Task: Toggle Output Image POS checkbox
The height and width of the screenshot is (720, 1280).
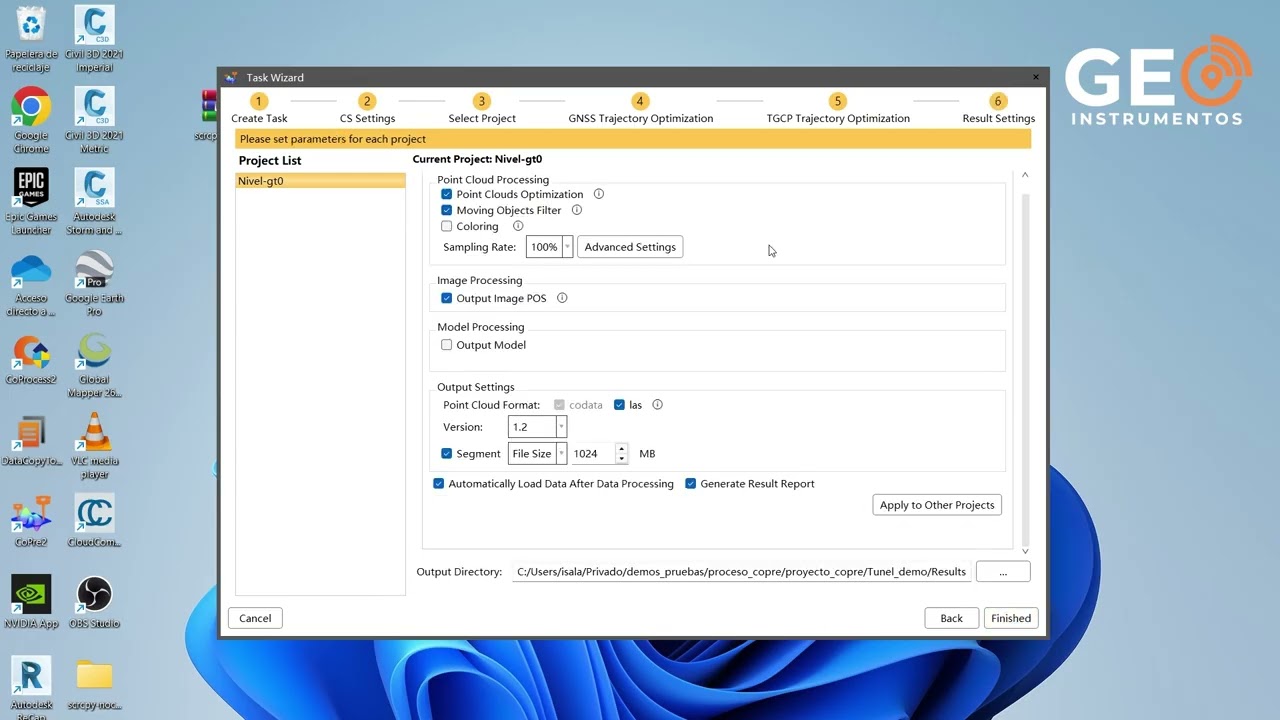Action: point(447,298)
